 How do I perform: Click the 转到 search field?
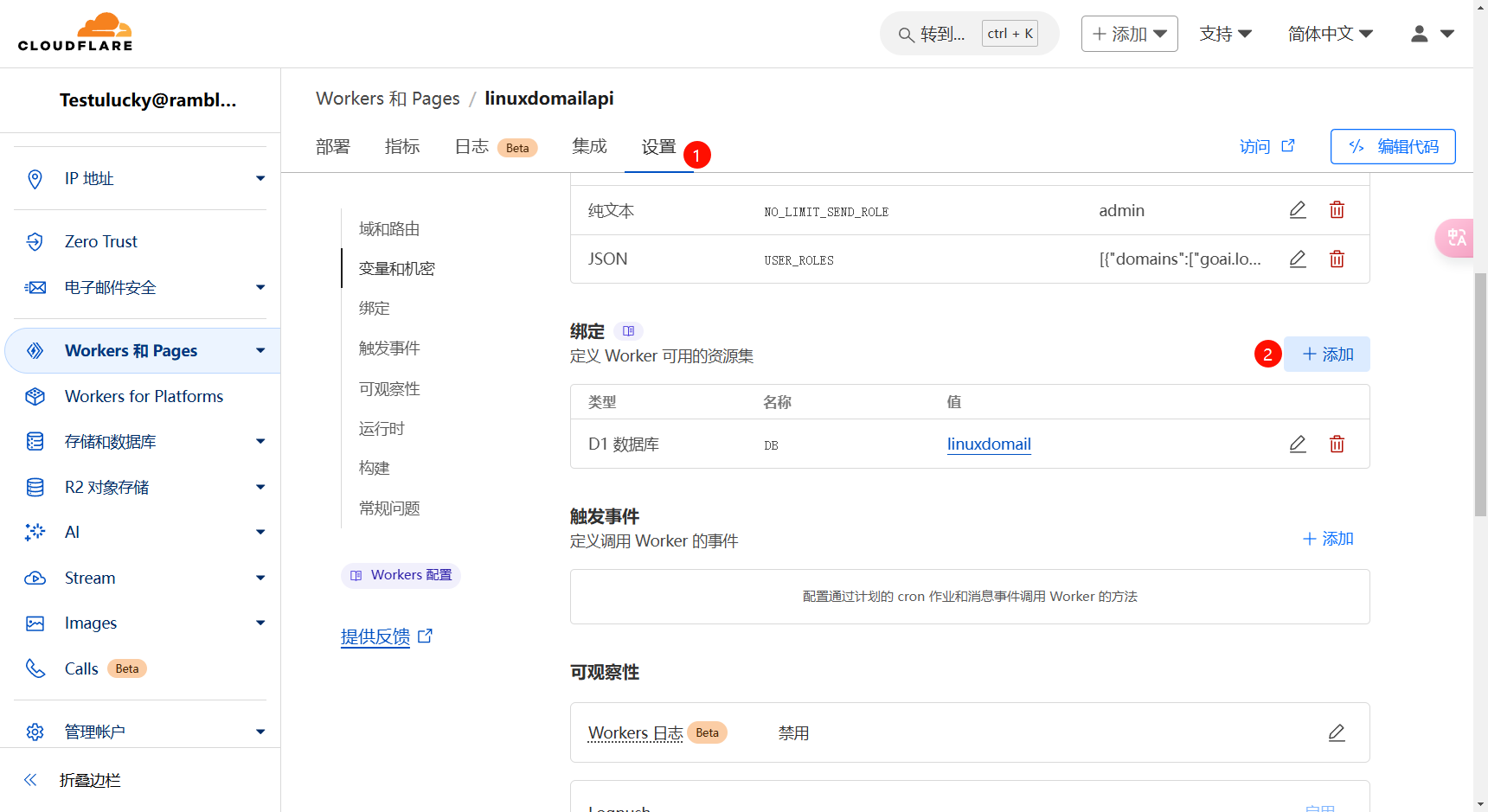click(x=969, y=34)
